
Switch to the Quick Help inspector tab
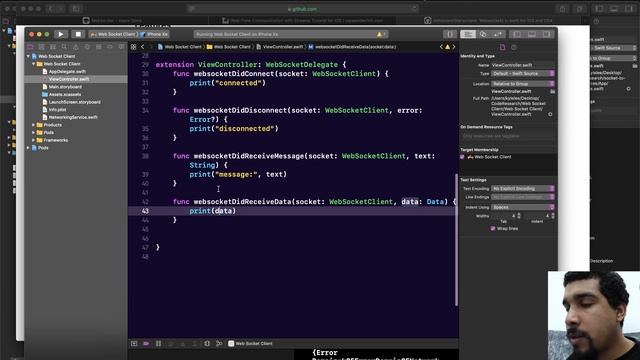point(514,47)
